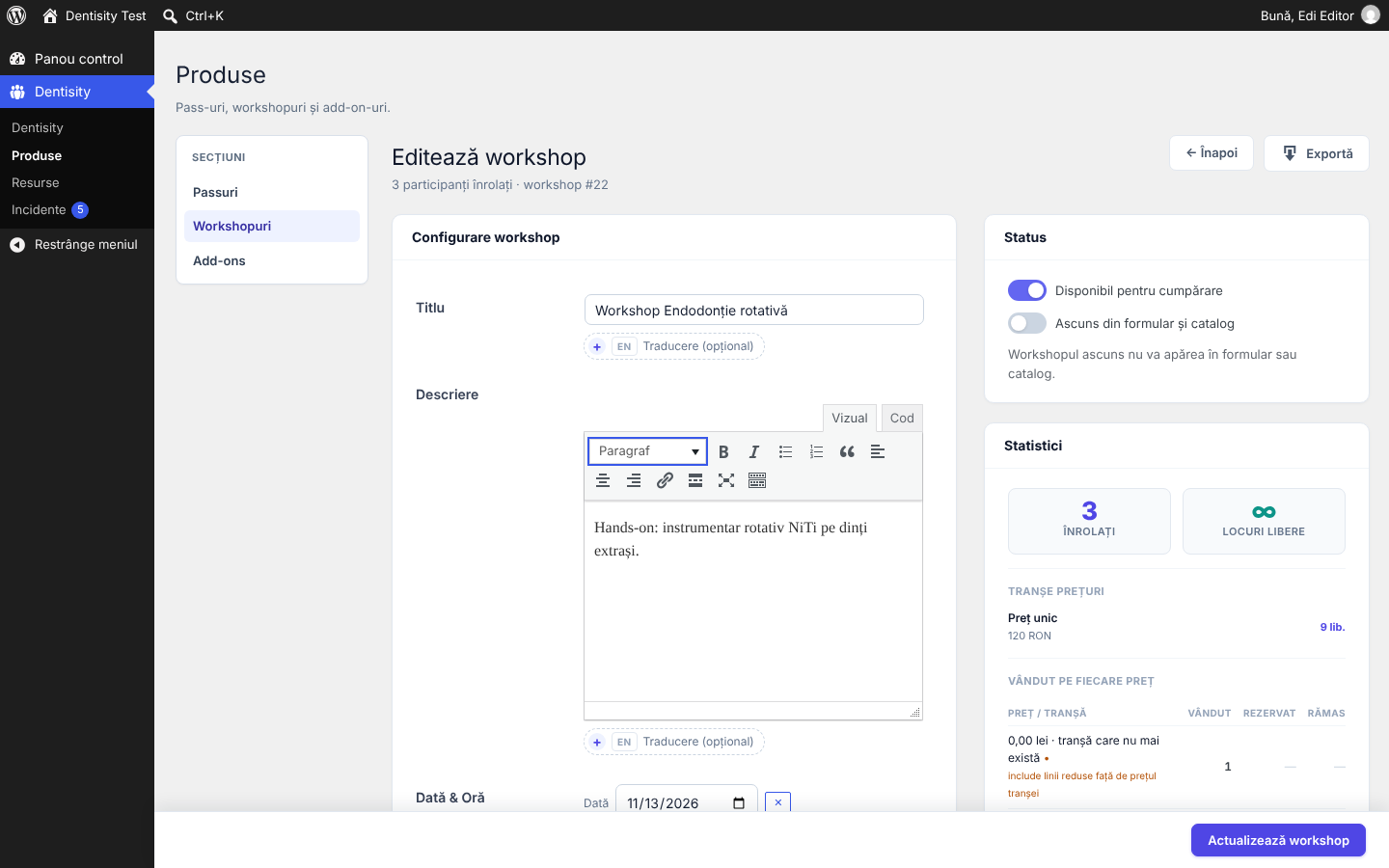Align description text left
1389x868 pixels.
tap(878, 451)
